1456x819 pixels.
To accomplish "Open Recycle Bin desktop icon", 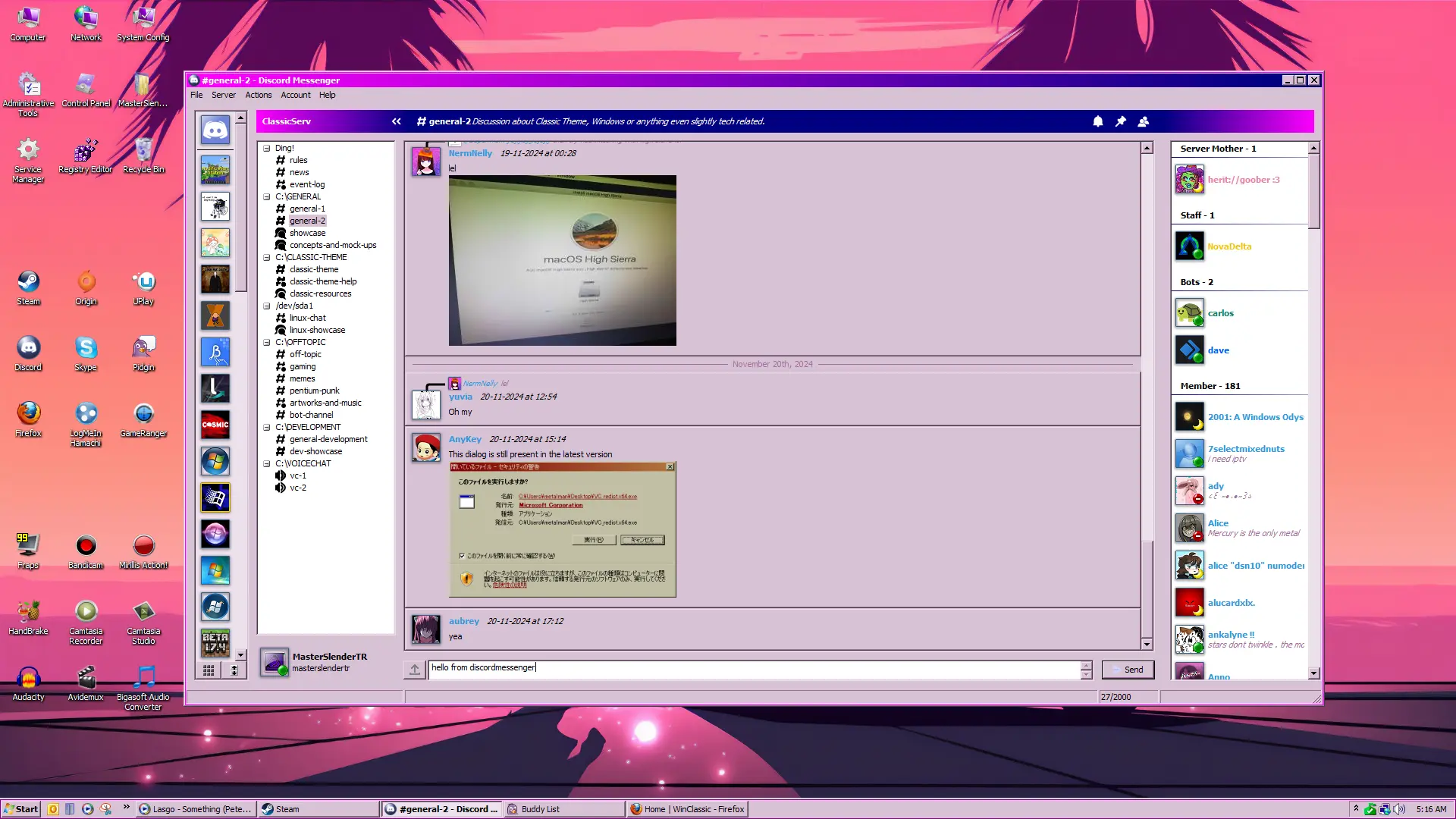I will [143, 156].
